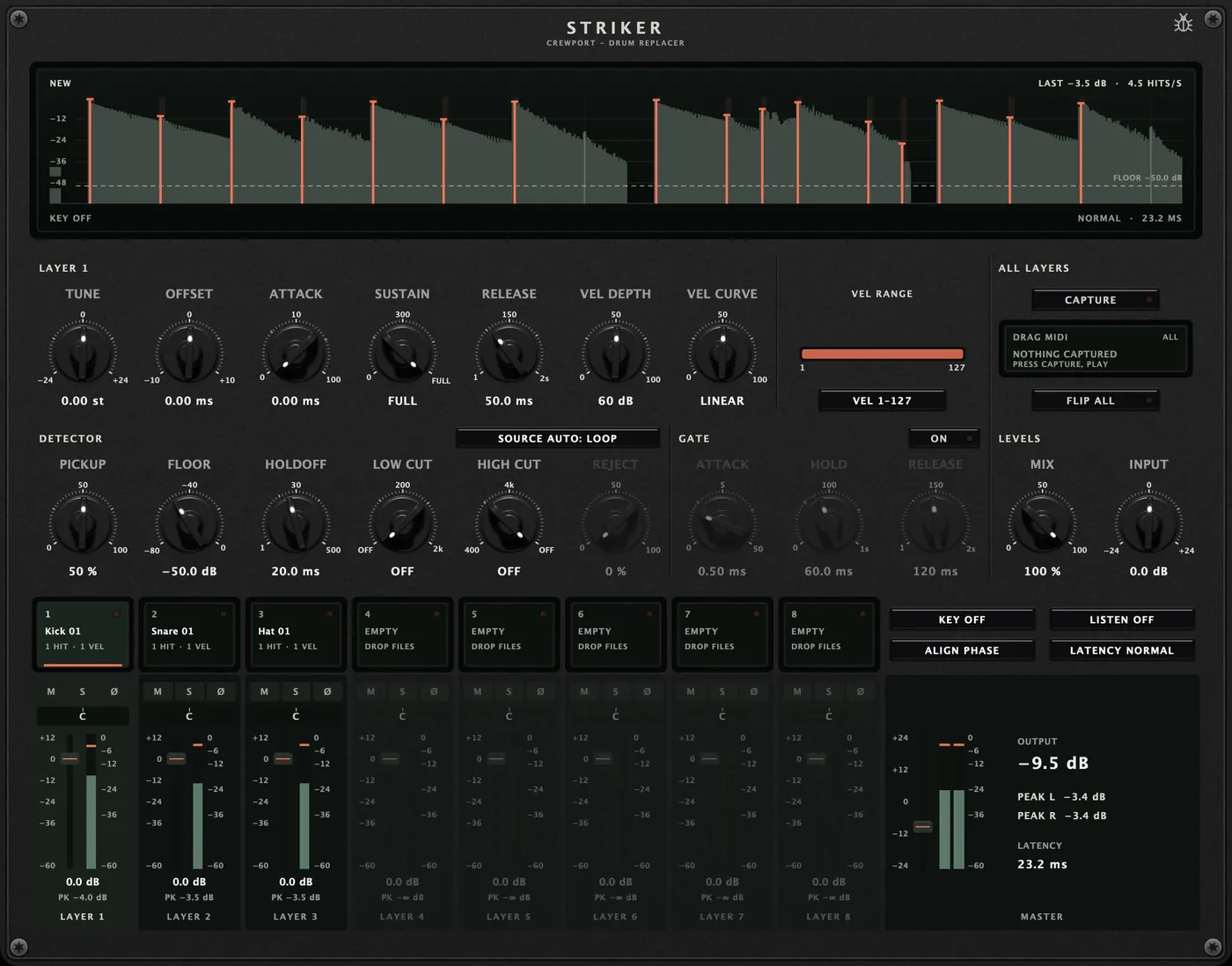Select empty layer slot 8
The image size is (1232, 966).
click(x=828, y=634)
